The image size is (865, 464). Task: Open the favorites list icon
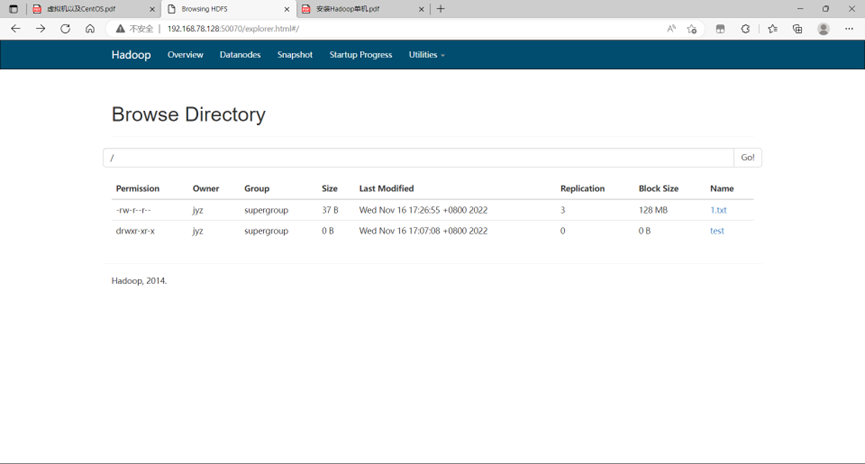point(772,29)
